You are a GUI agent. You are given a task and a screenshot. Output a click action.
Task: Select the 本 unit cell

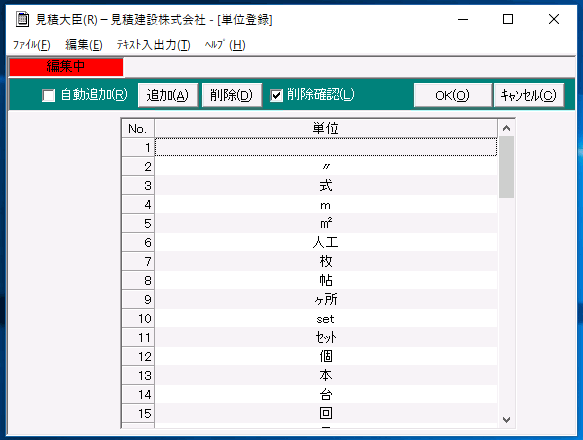pyautogui.click(x=326, y=375)
